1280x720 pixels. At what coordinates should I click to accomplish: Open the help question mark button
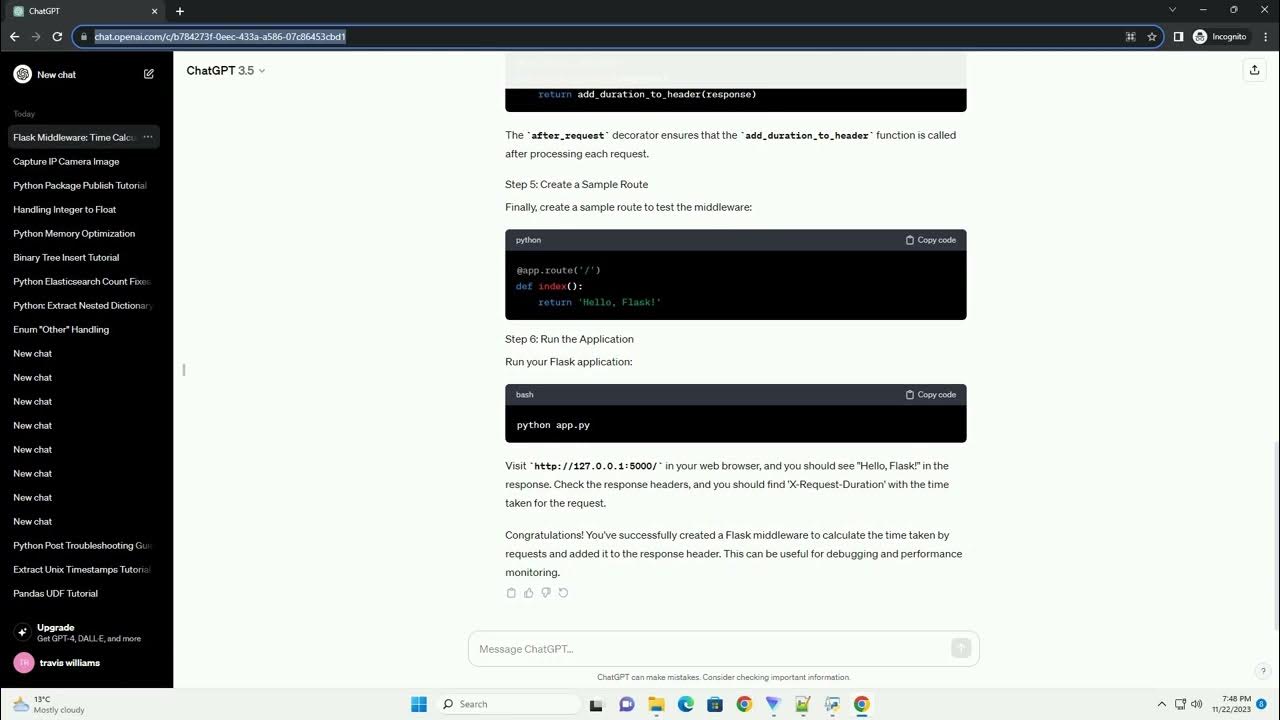[x=1263, y=671]
